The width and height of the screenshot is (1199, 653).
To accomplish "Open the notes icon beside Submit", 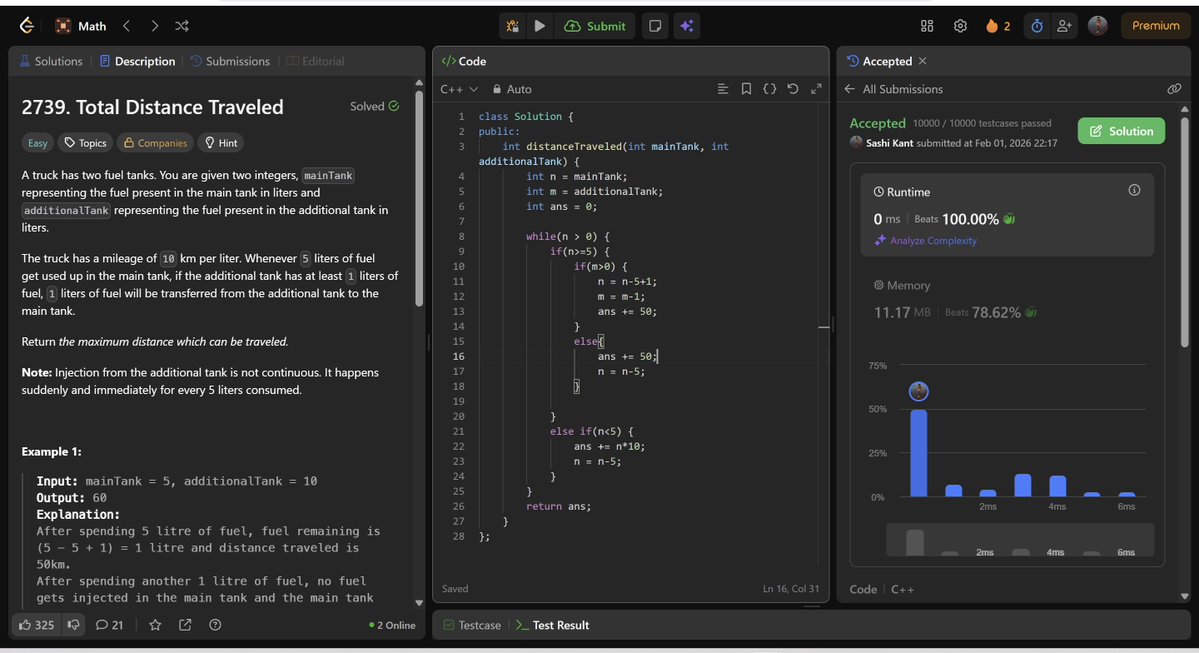I will point(655,26).
